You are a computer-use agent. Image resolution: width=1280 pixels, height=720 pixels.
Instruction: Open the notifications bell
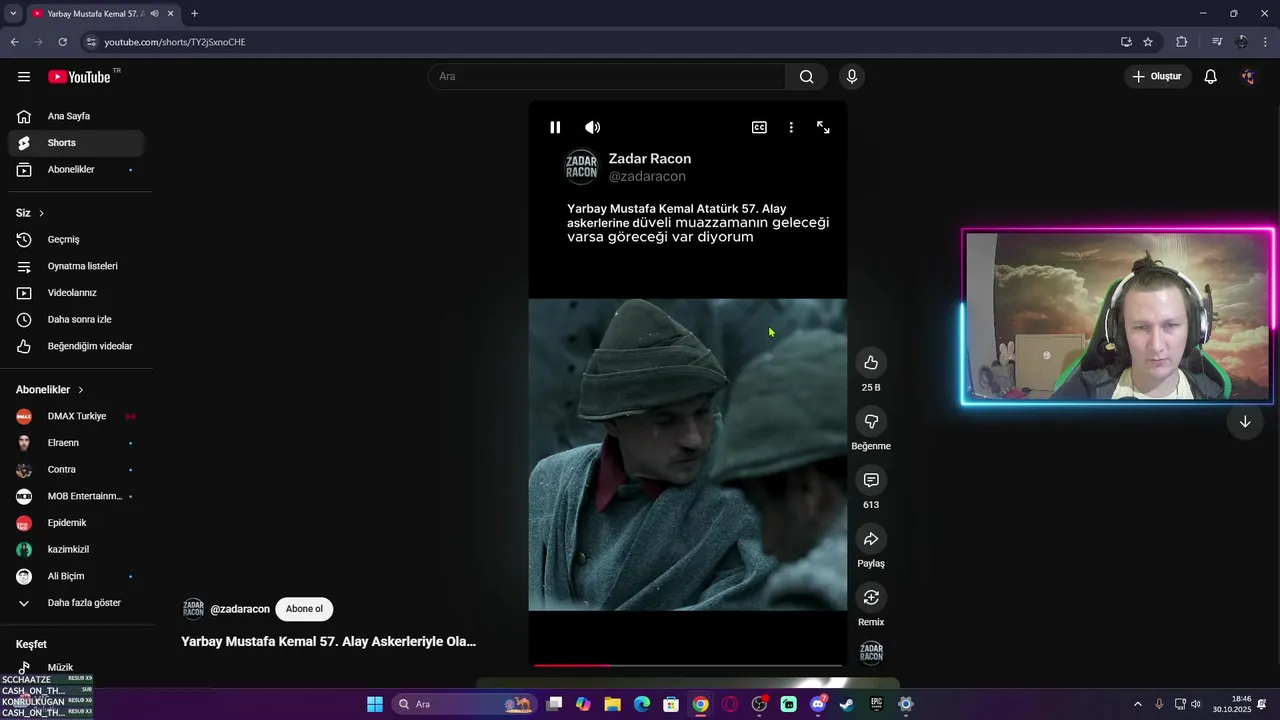click(x=1210, y=77)
